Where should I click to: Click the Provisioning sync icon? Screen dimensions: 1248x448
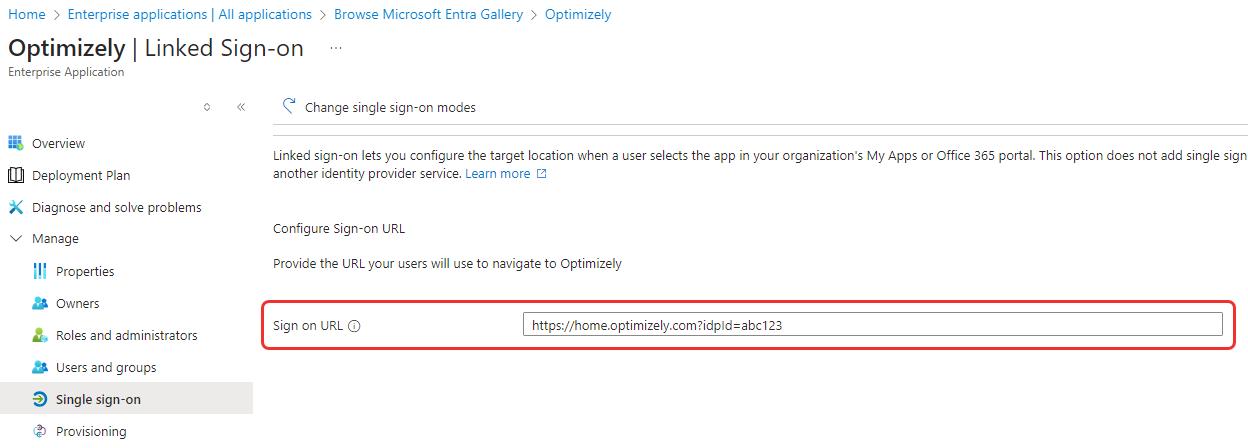(40, 431)
